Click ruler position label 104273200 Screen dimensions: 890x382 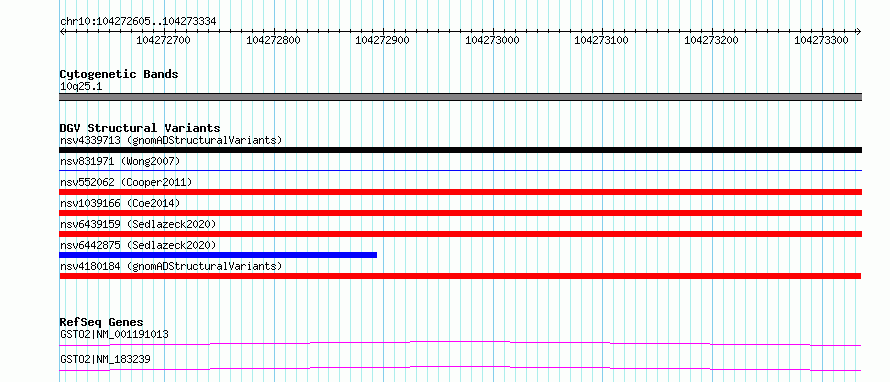712,40
